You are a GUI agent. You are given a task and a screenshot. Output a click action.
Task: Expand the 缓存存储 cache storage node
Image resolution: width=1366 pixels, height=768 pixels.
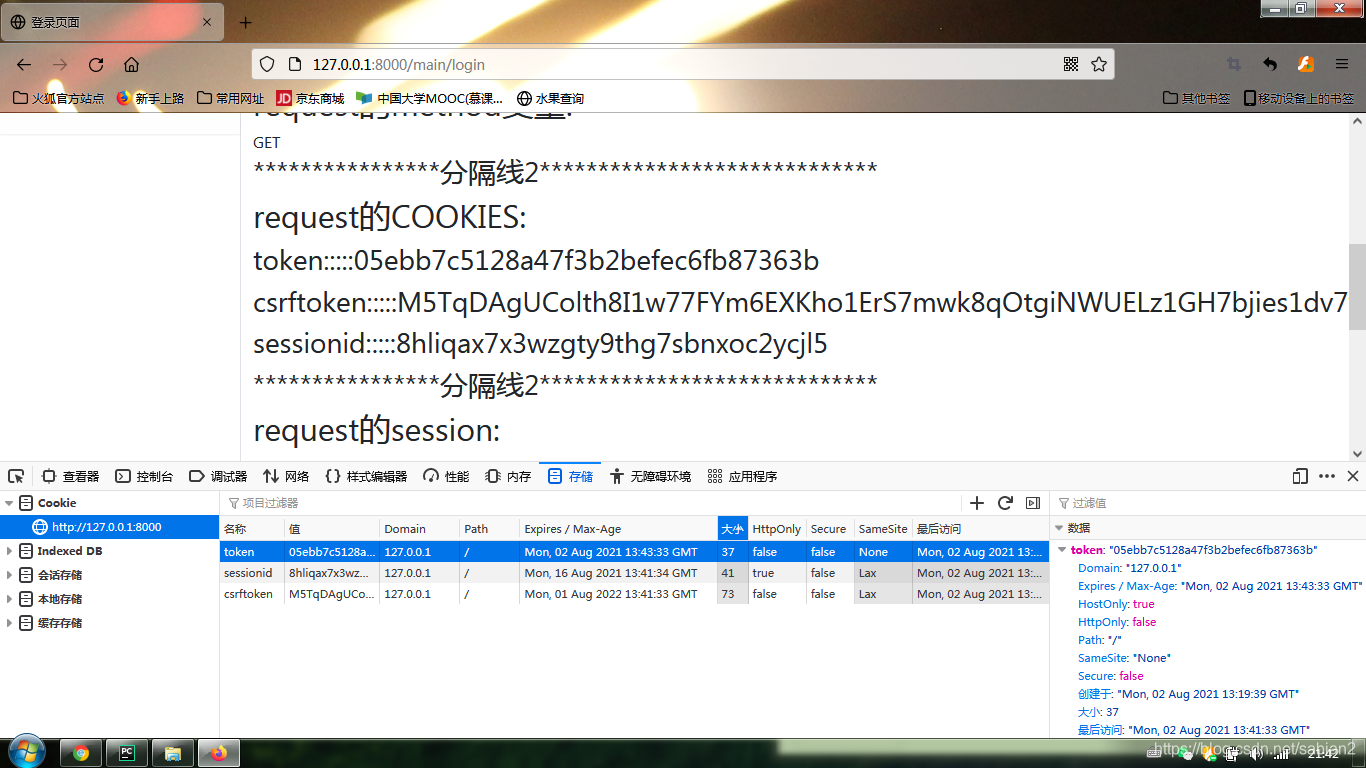[9, 623]
